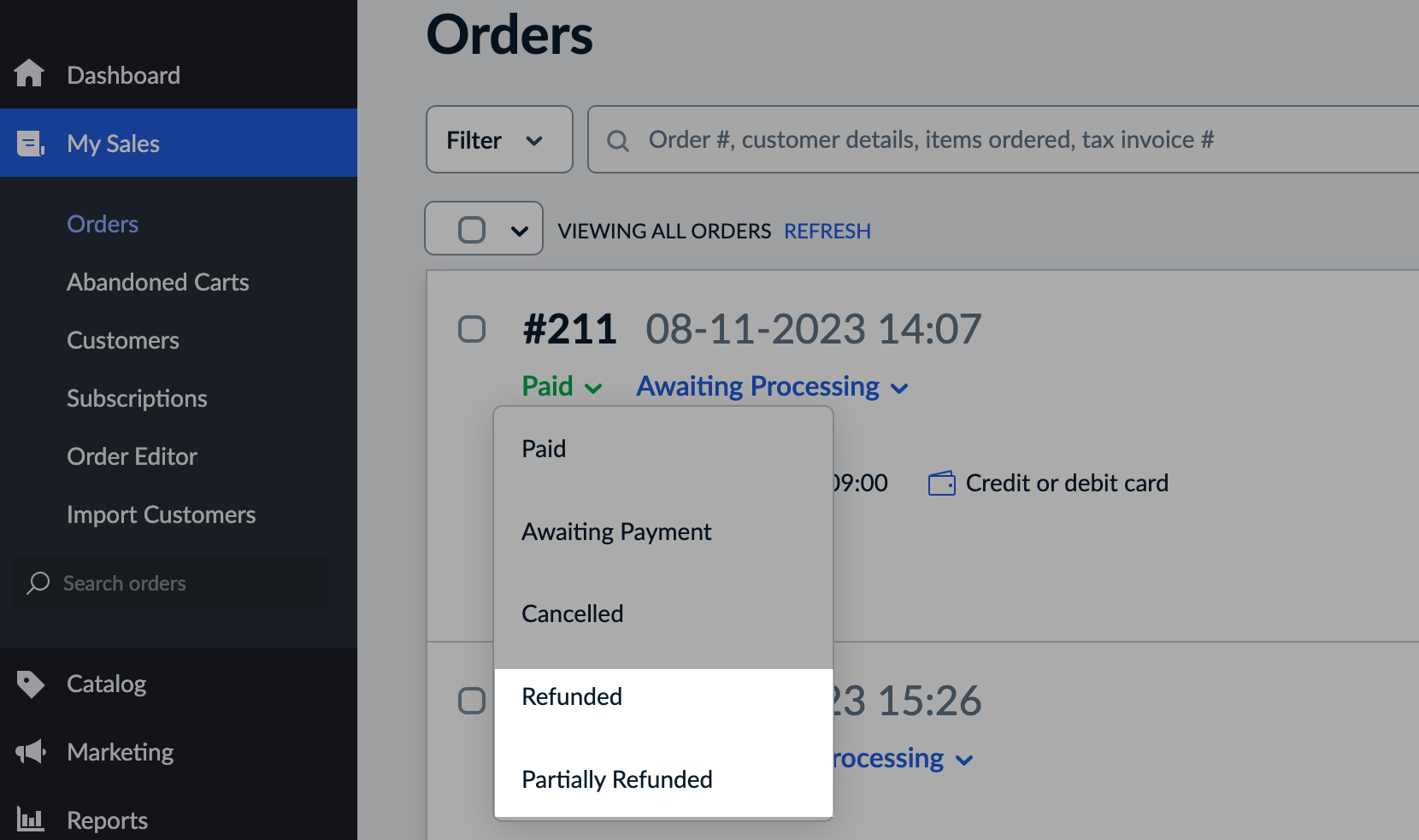Click the search icon in Search orders field
Viewport: 1419px width, 840px height.
click(x=38, y=583)
